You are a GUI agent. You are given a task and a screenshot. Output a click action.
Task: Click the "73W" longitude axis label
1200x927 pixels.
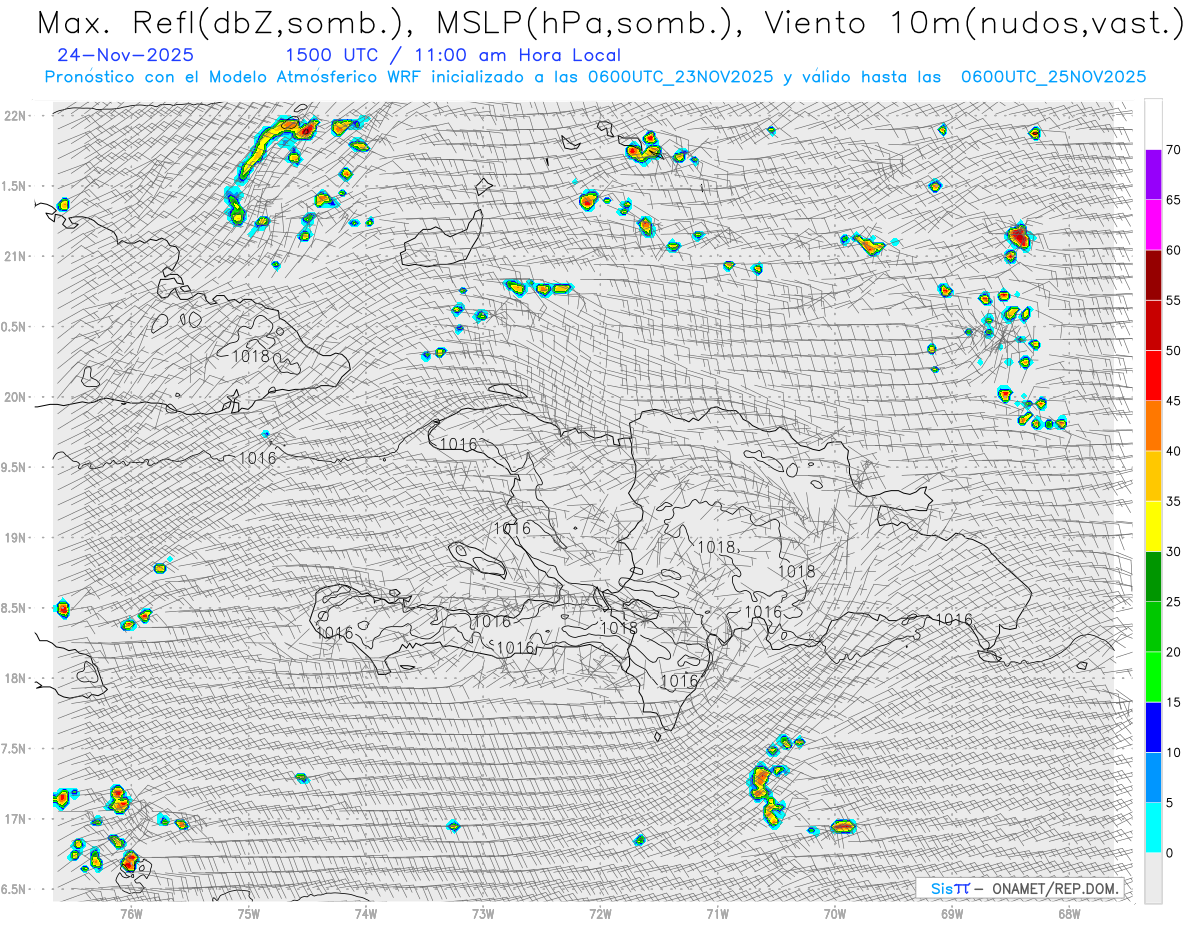[x=483, y=912]
